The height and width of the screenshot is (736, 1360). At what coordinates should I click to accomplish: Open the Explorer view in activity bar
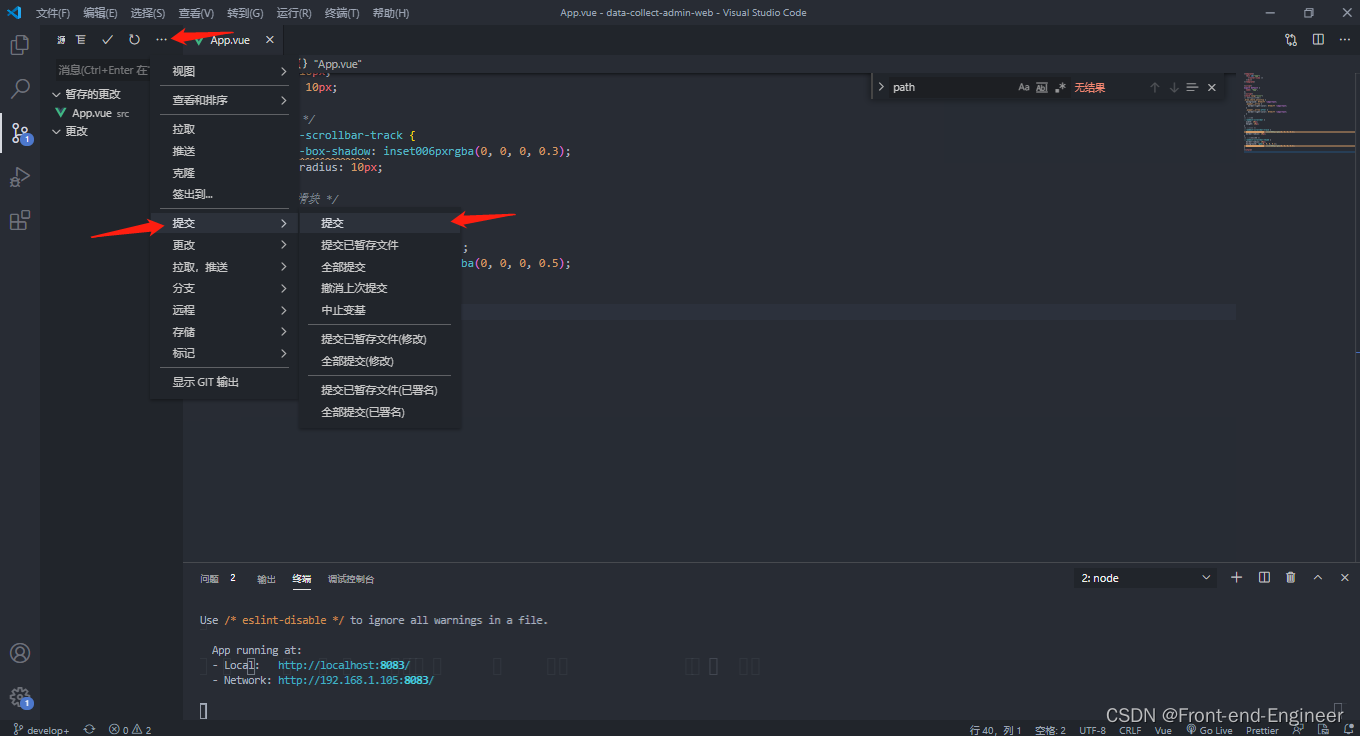[x=19, y=45]
